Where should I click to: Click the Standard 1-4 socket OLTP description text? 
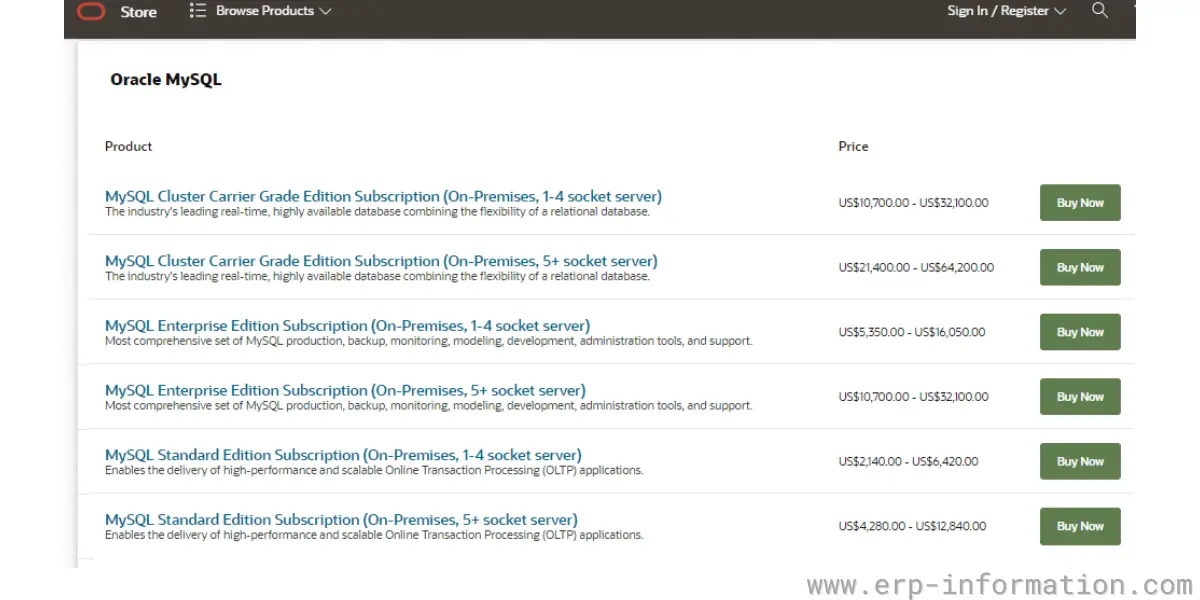coord(374,470)
